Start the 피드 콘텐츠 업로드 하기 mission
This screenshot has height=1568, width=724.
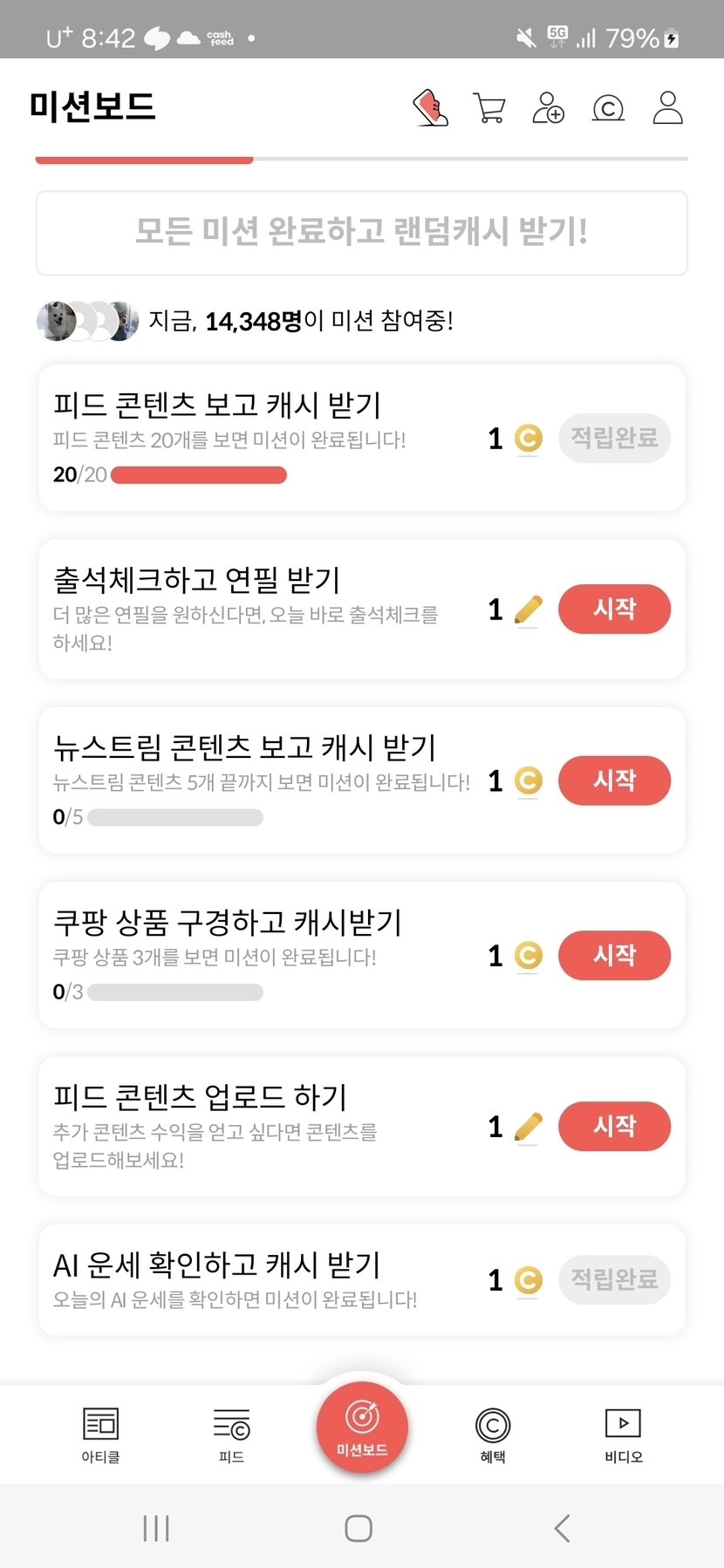click(x=614, y=1126)
